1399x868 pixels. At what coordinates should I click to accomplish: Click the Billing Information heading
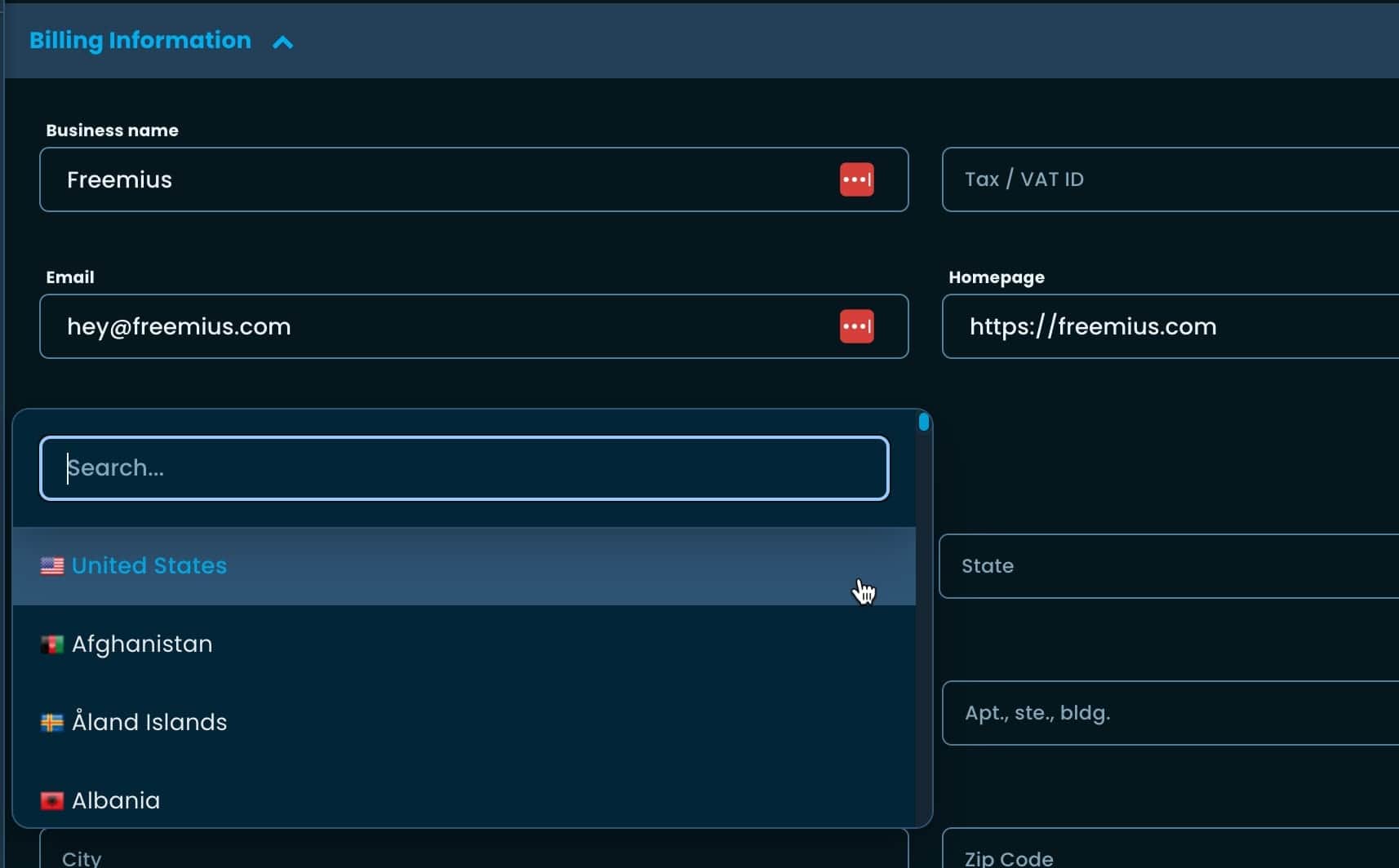click(140, 40)
